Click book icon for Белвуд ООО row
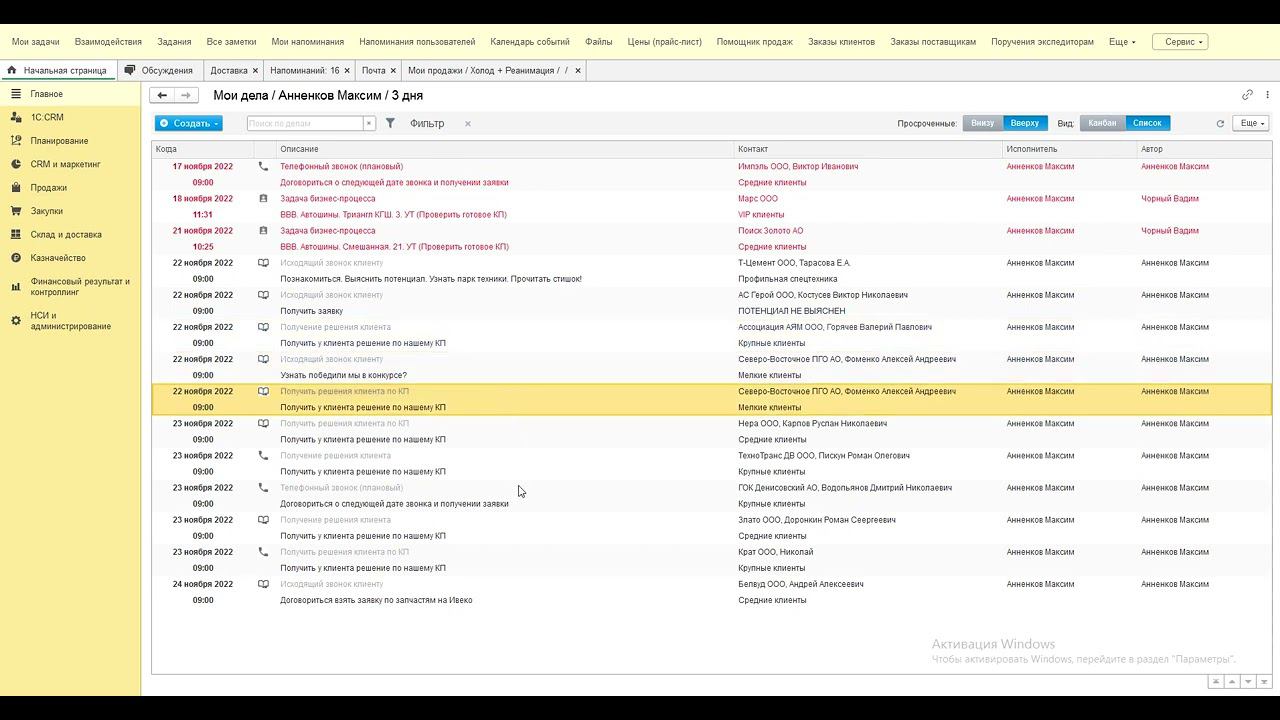1280x720 pixels. (263, 584)
